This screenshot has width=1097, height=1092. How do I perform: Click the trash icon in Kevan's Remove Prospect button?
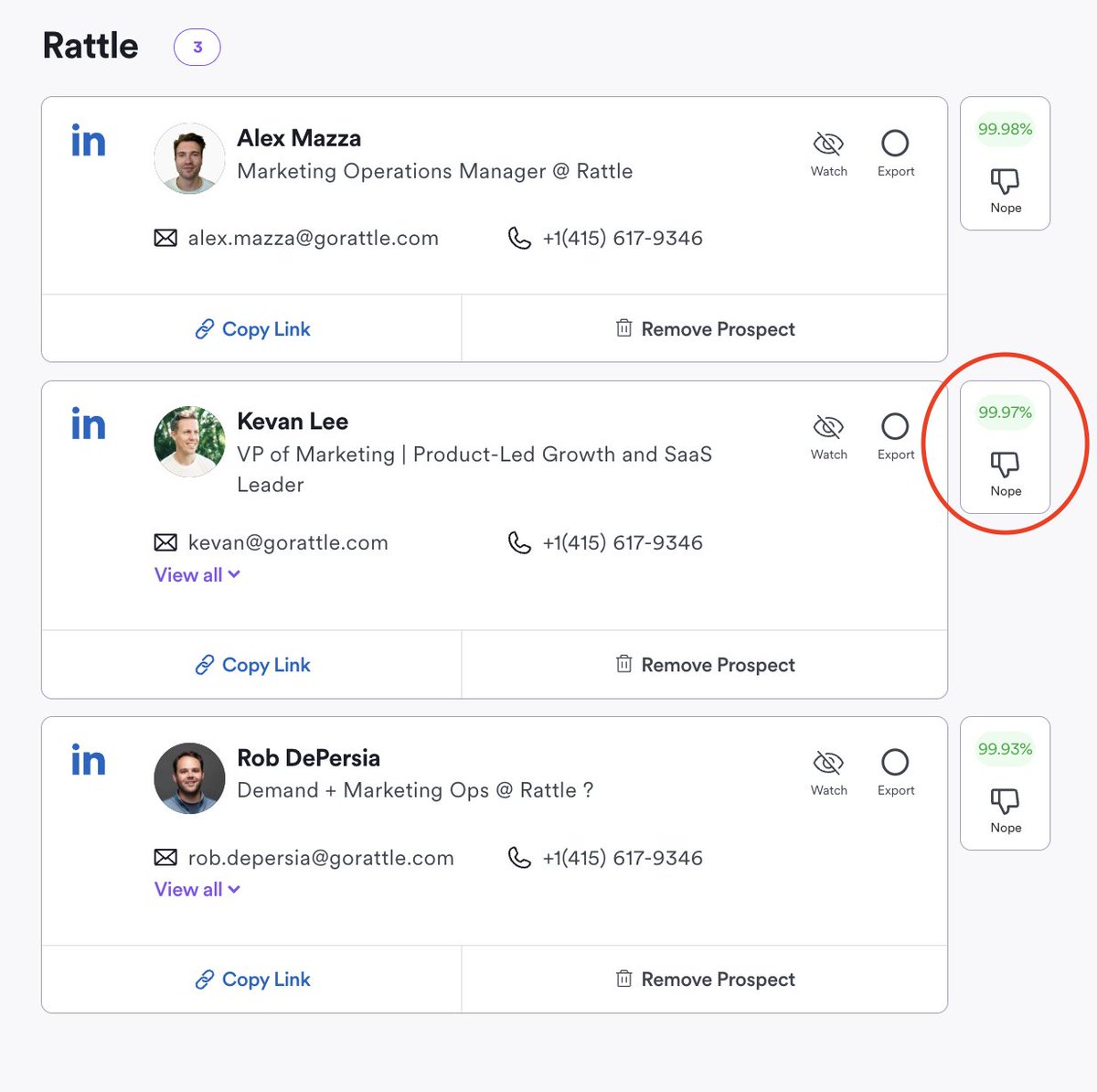624,665
